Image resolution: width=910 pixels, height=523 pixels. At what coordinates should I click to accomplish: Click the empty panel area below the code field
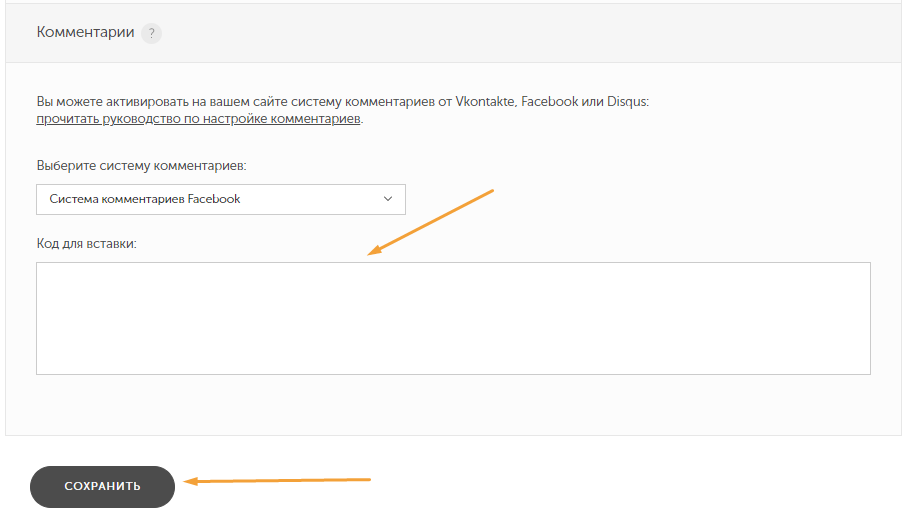tap(453, 405)
